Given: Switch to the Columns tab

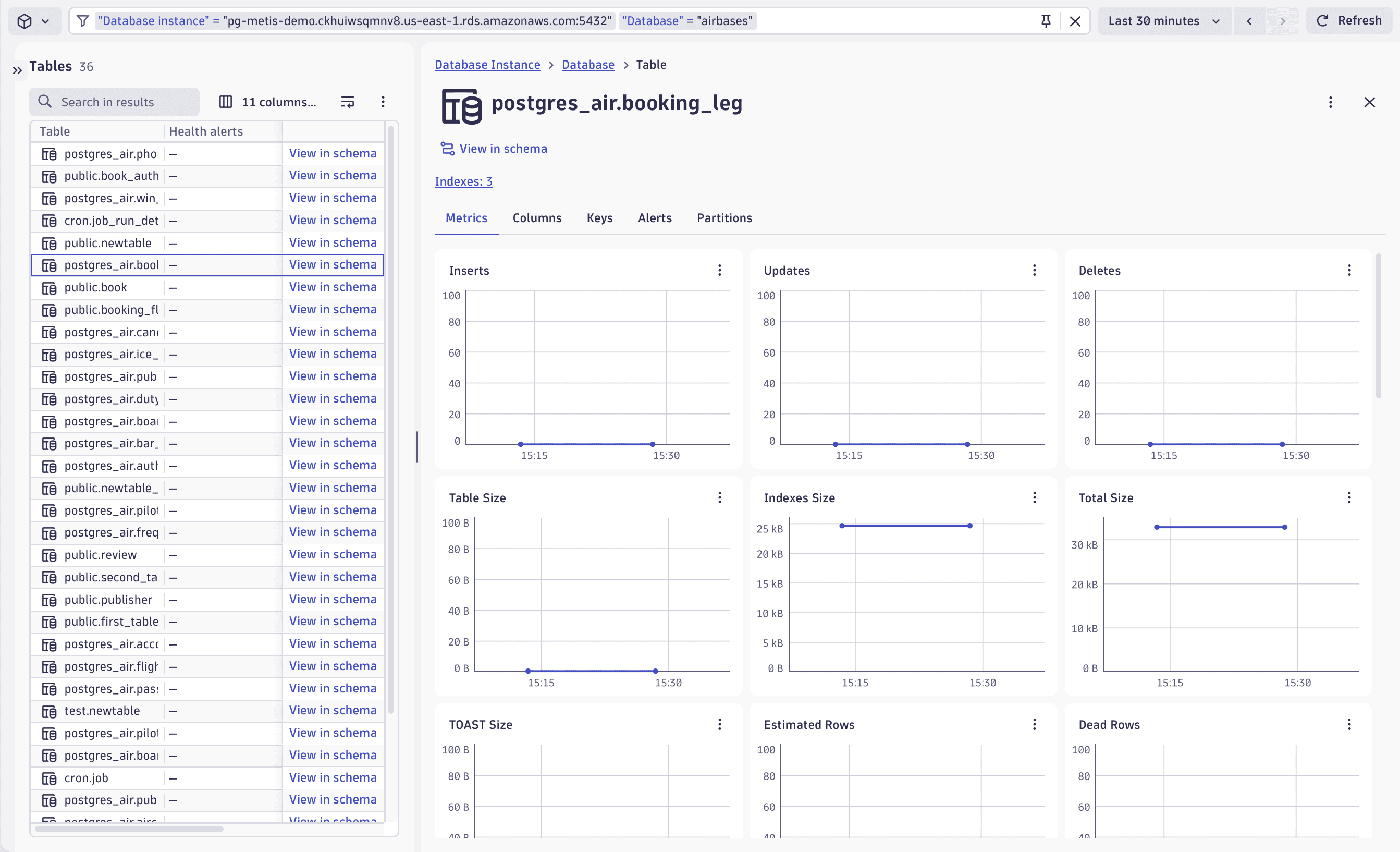Looking at the screenshot, I should [x=537, y=218].
